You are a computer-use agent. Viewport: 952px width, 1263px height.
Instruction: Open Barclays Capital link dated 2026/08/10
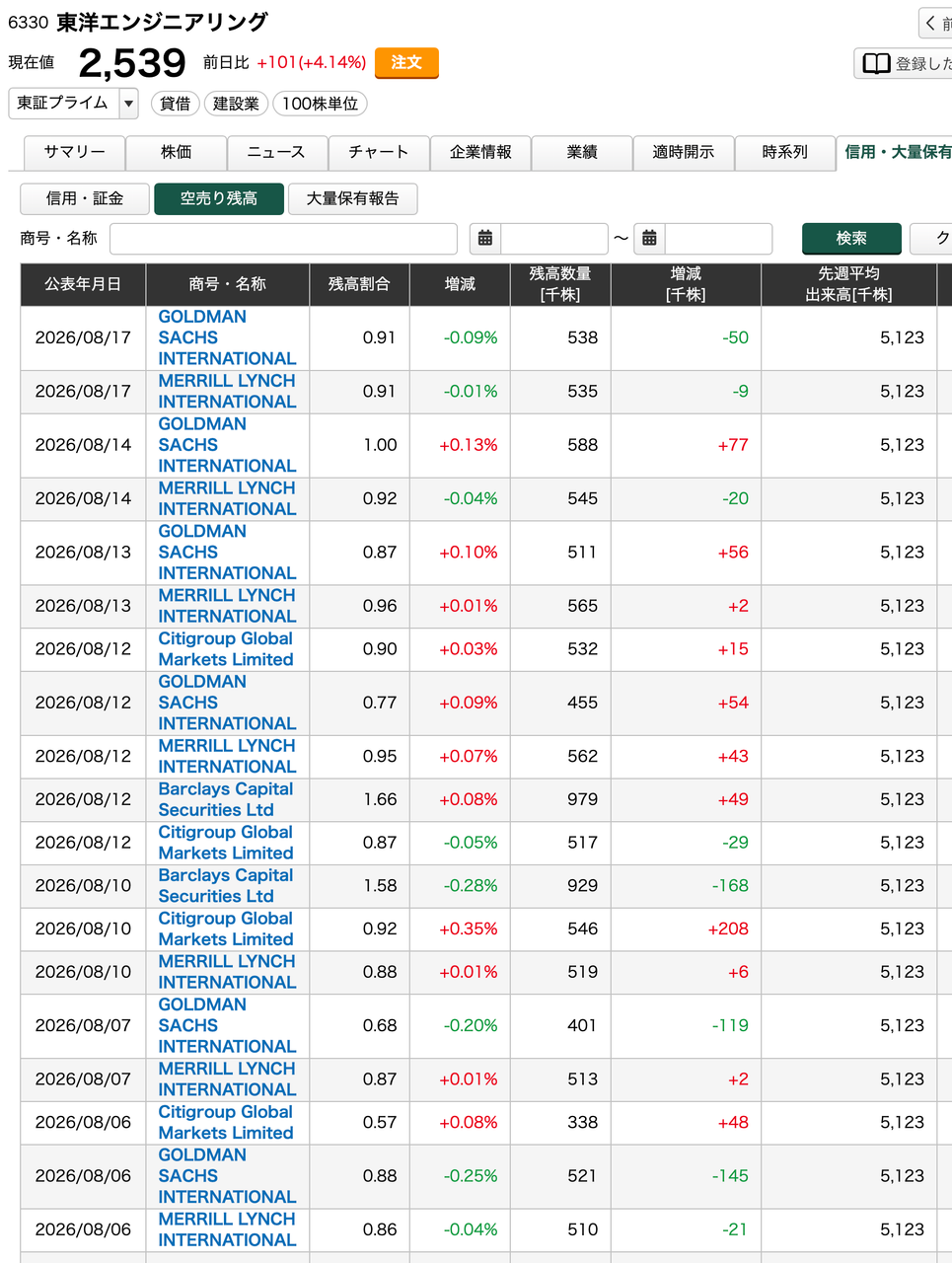point(226,886)
